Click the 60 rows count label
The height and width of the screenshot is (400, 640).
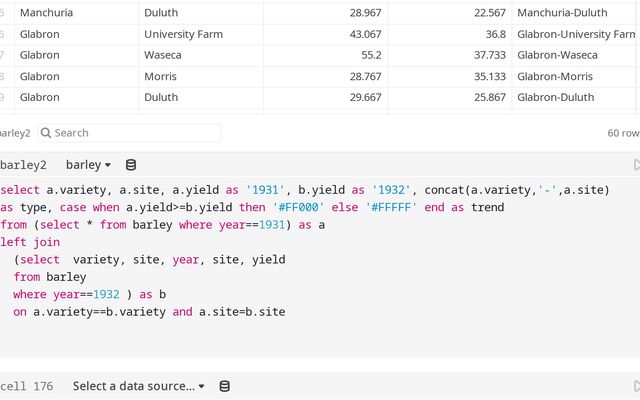pos(622,133)
